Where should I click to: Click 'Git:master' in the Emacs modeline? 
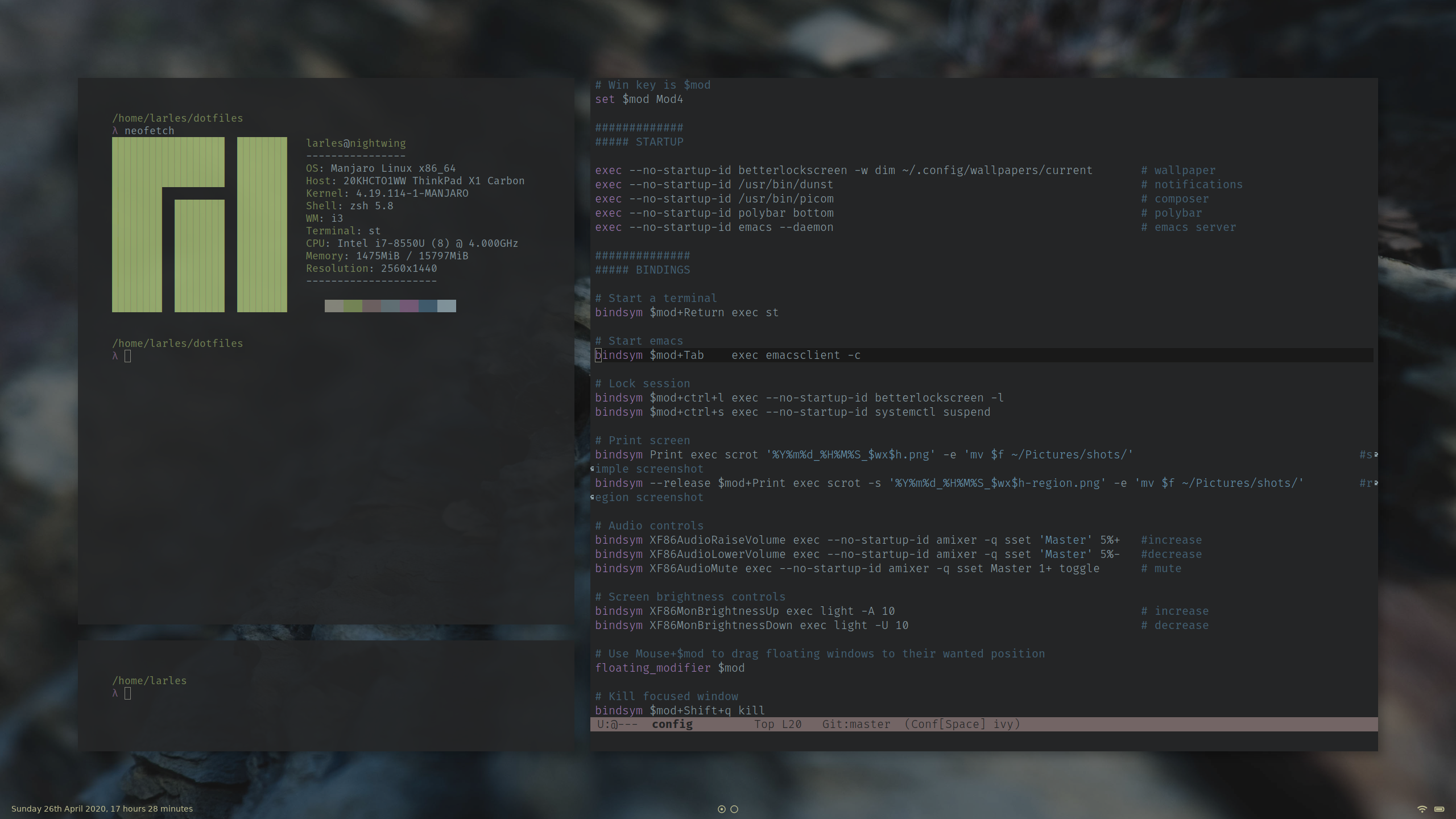[855, 724]
